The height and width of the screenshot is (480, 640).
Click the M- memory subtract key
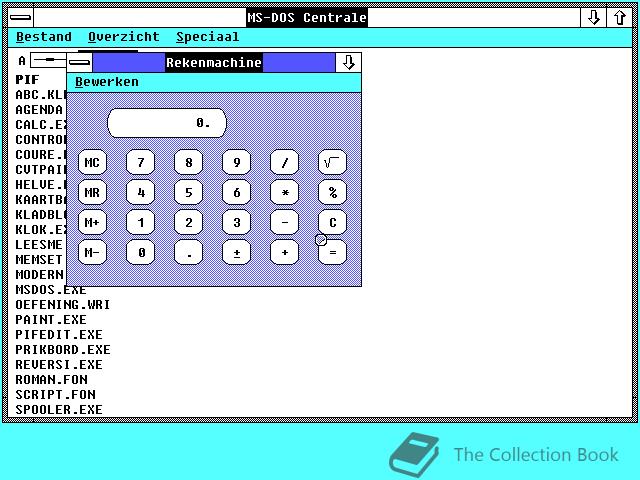92,252
